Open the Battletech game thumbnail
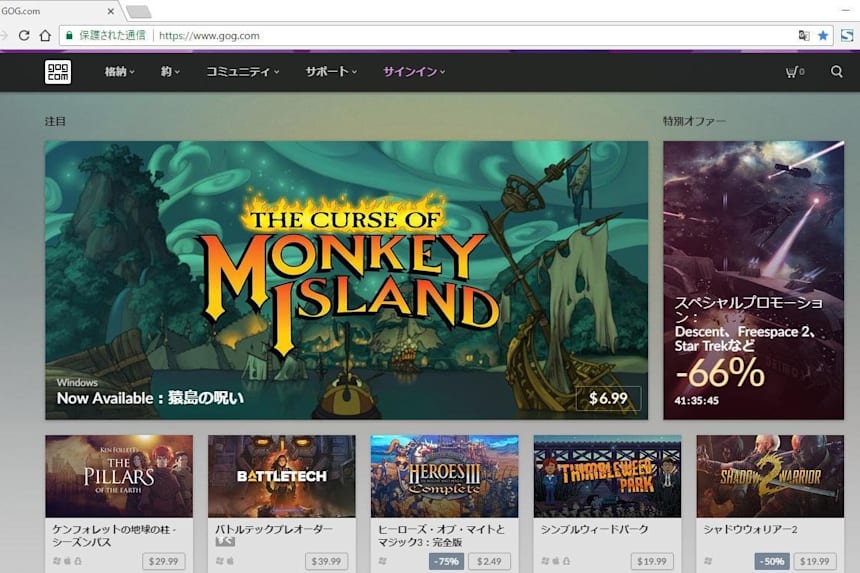The height and width of the screenshot is (573, 860). [x=281, y=476]
